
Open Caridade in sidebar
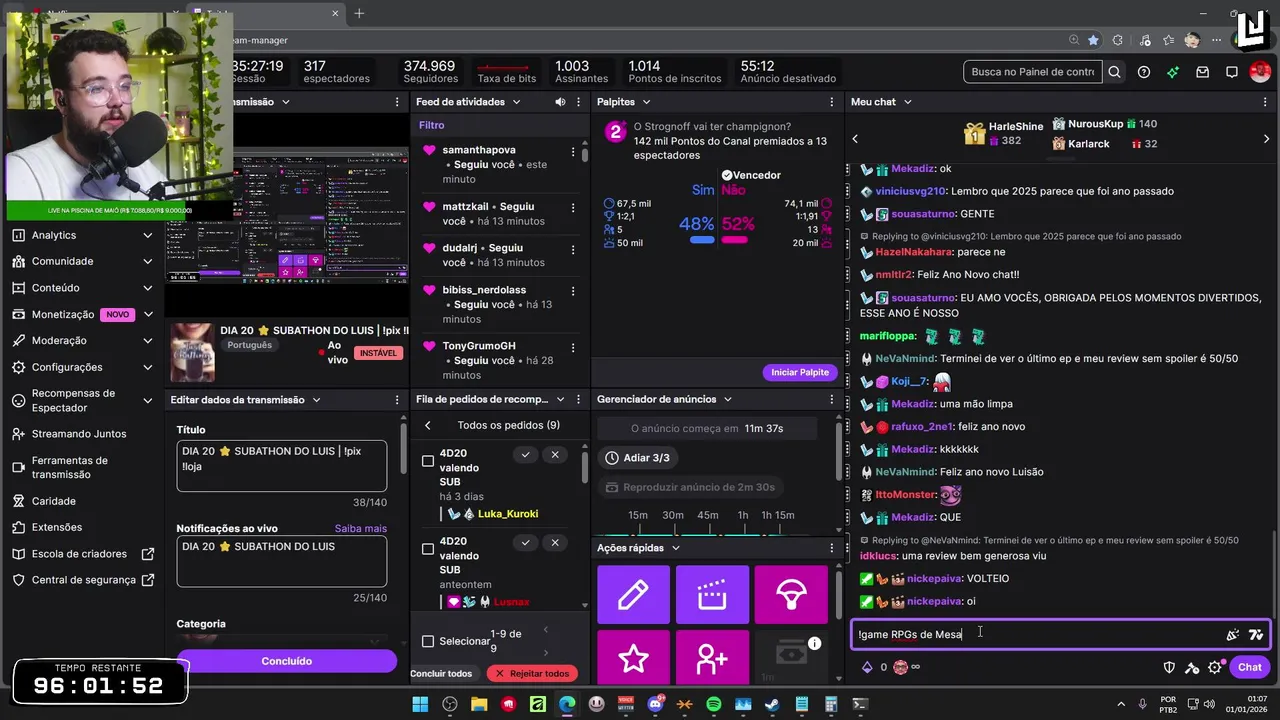click(54, 501)
